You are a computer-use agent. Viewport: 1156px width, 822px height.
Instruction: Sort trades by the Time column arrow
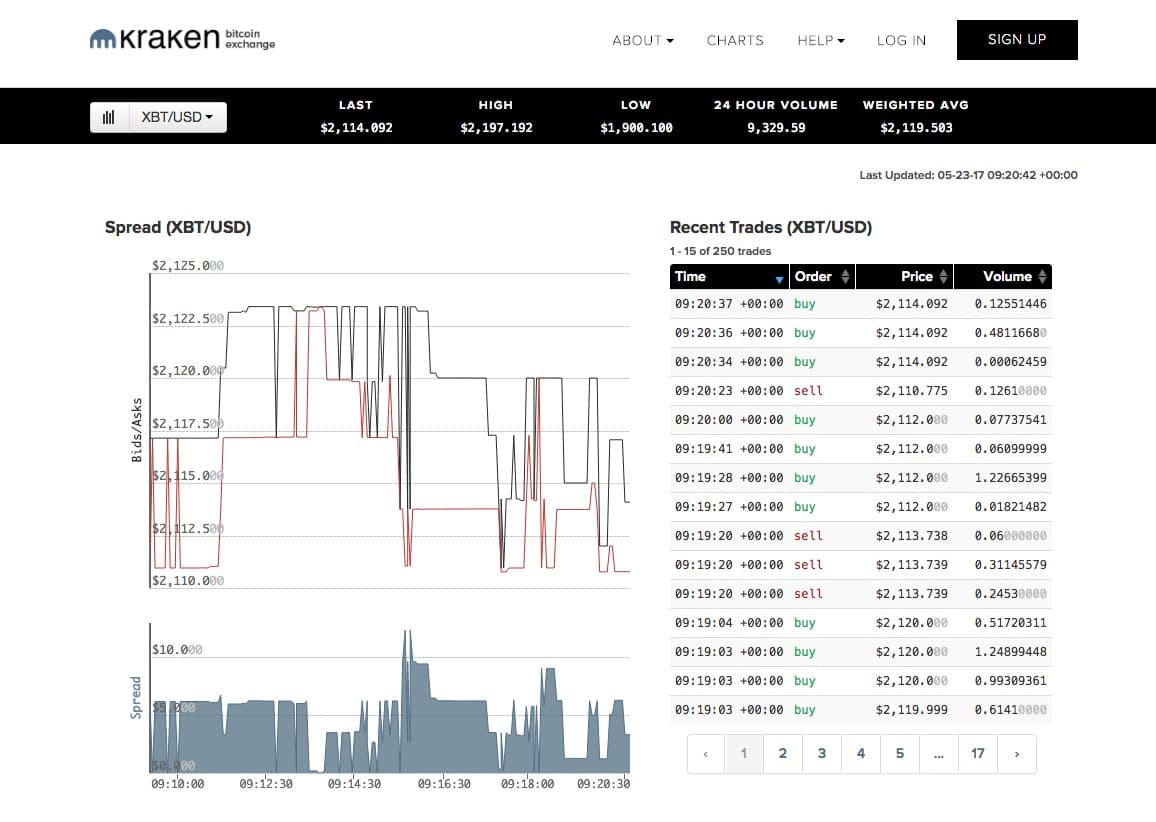point(779,278)
